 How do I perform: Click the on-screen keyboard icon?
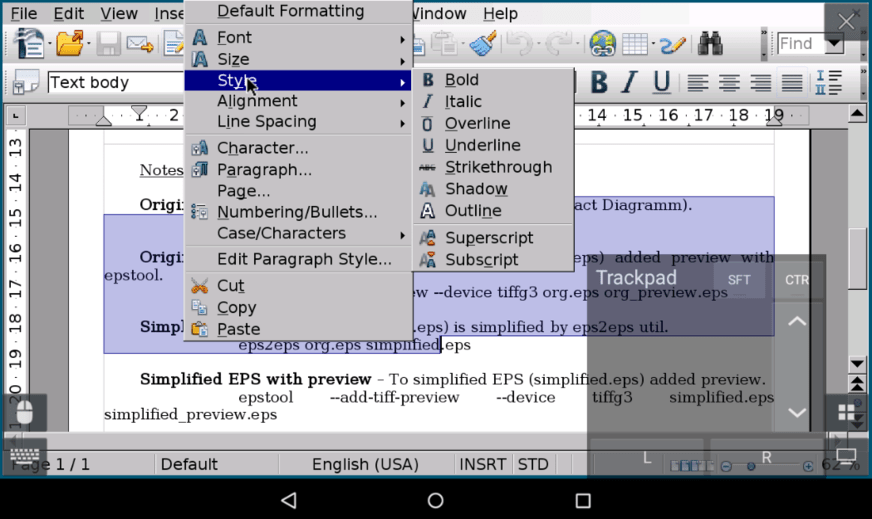click(25, 456)
